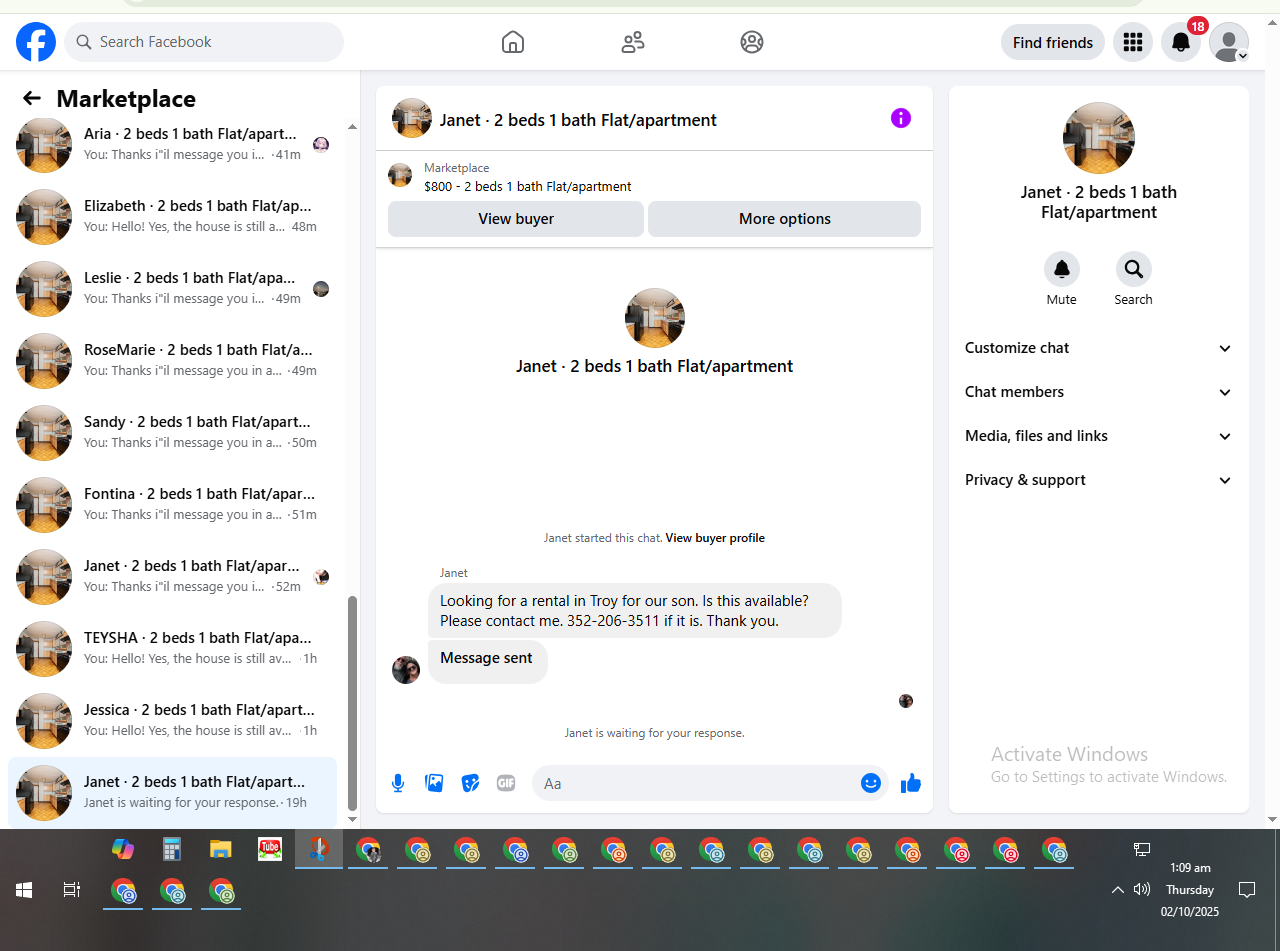Open Leslie's conversation in the chat list
The height and width of the screenshot is (951, 1280).
[172, 288]
